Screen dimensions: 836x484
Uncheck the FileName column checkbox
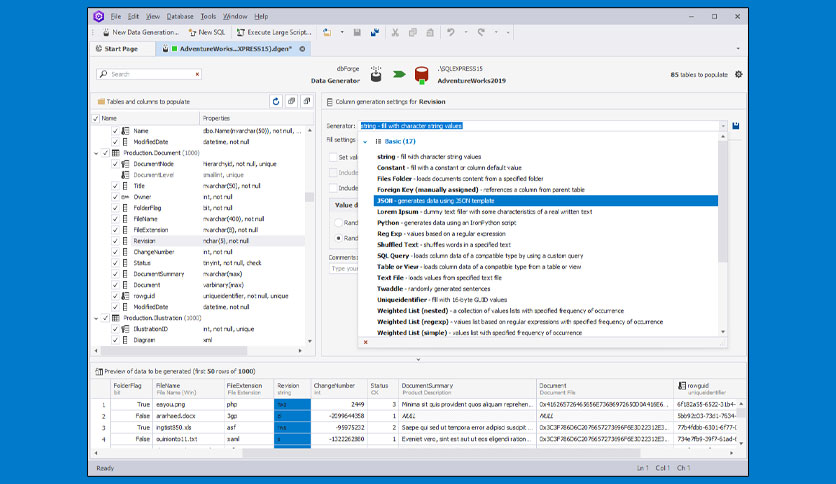115,219
